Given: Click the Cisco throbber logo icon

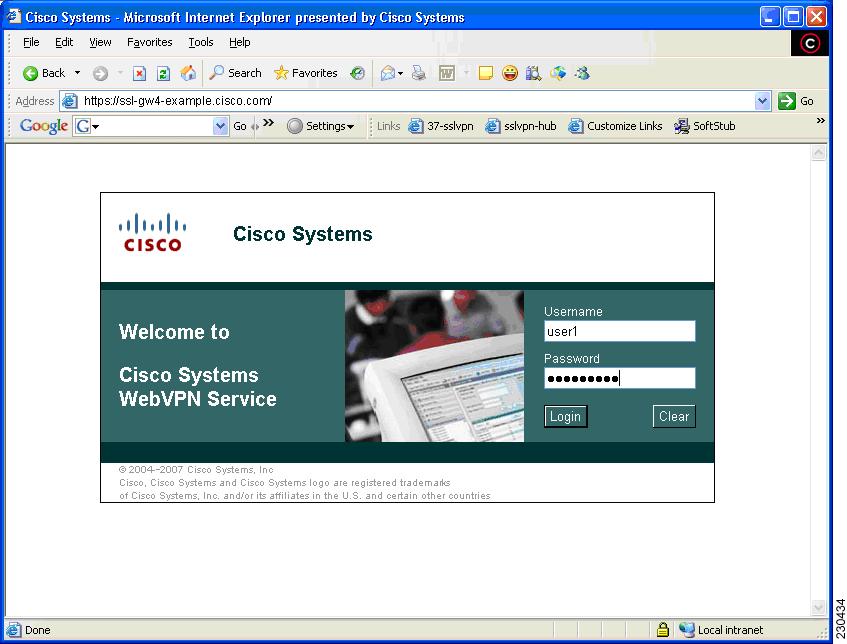Looking at the screenshot, I should coord(809,43).
